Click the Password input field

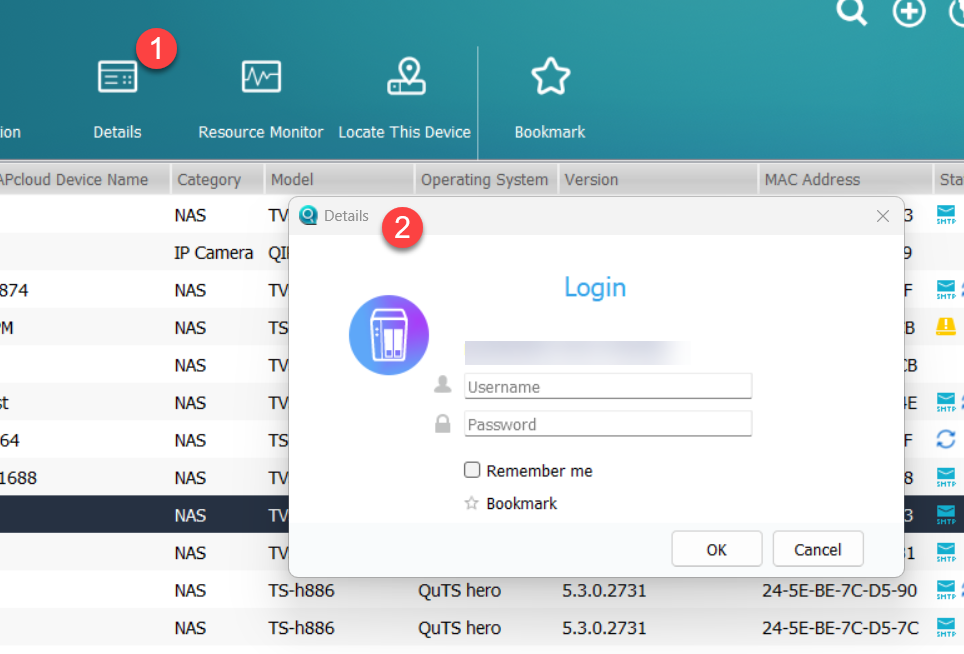pyautogui.click(x=608, y=424)
